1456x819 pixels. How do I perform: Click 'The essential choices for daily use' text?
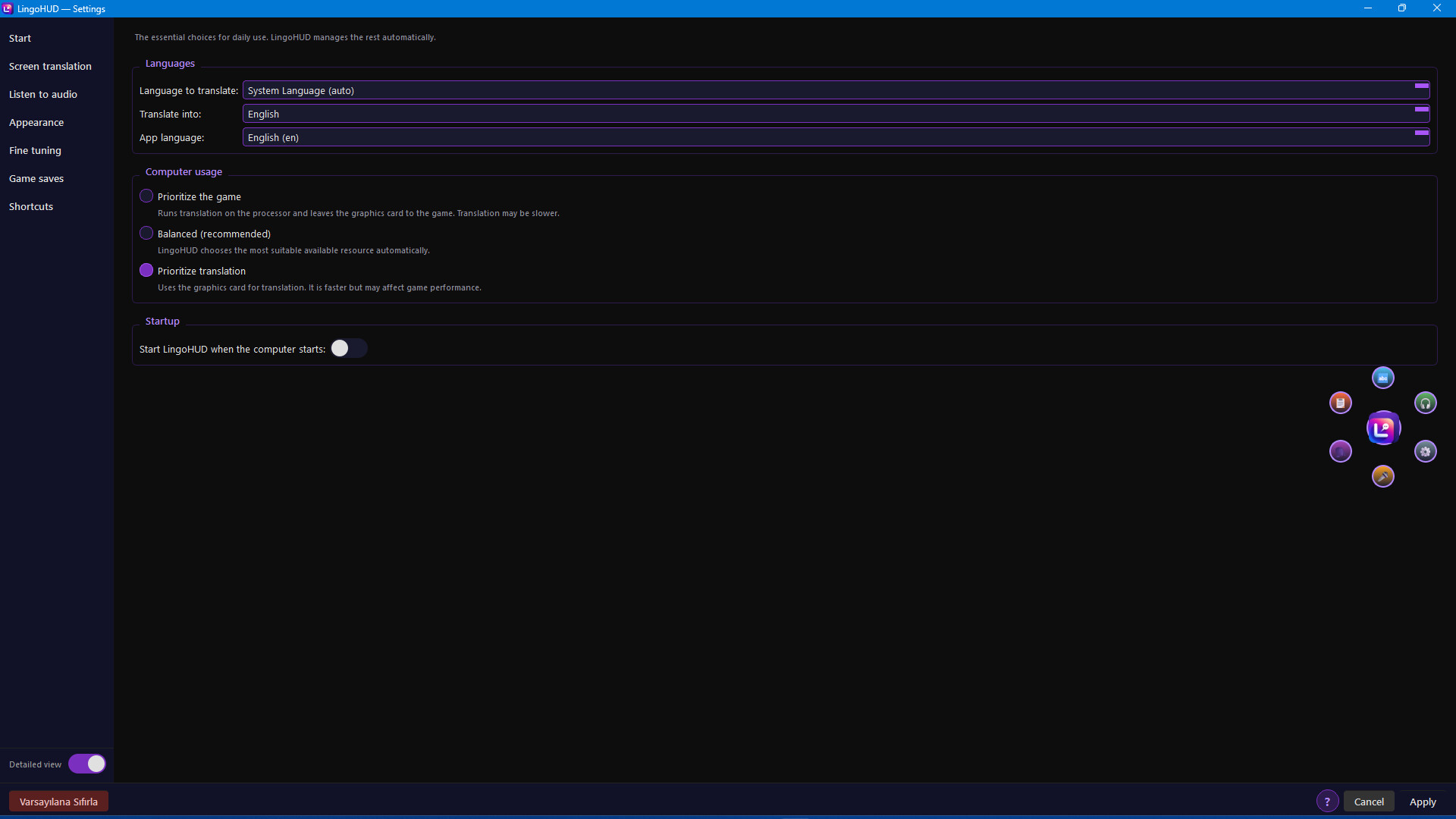[285, 37]
